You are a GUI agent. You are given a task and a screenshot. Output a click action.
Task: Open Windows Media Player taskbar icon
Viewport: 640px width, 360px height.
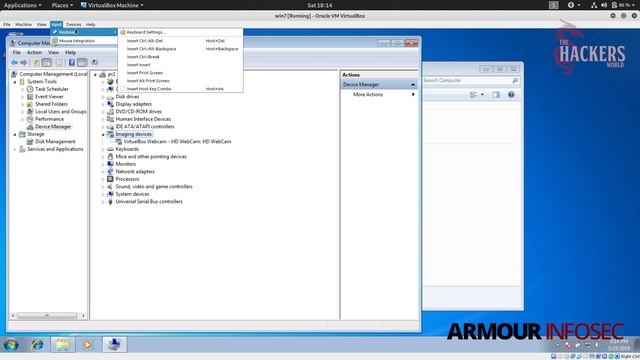pyautogui.click(x=87, y=345)
